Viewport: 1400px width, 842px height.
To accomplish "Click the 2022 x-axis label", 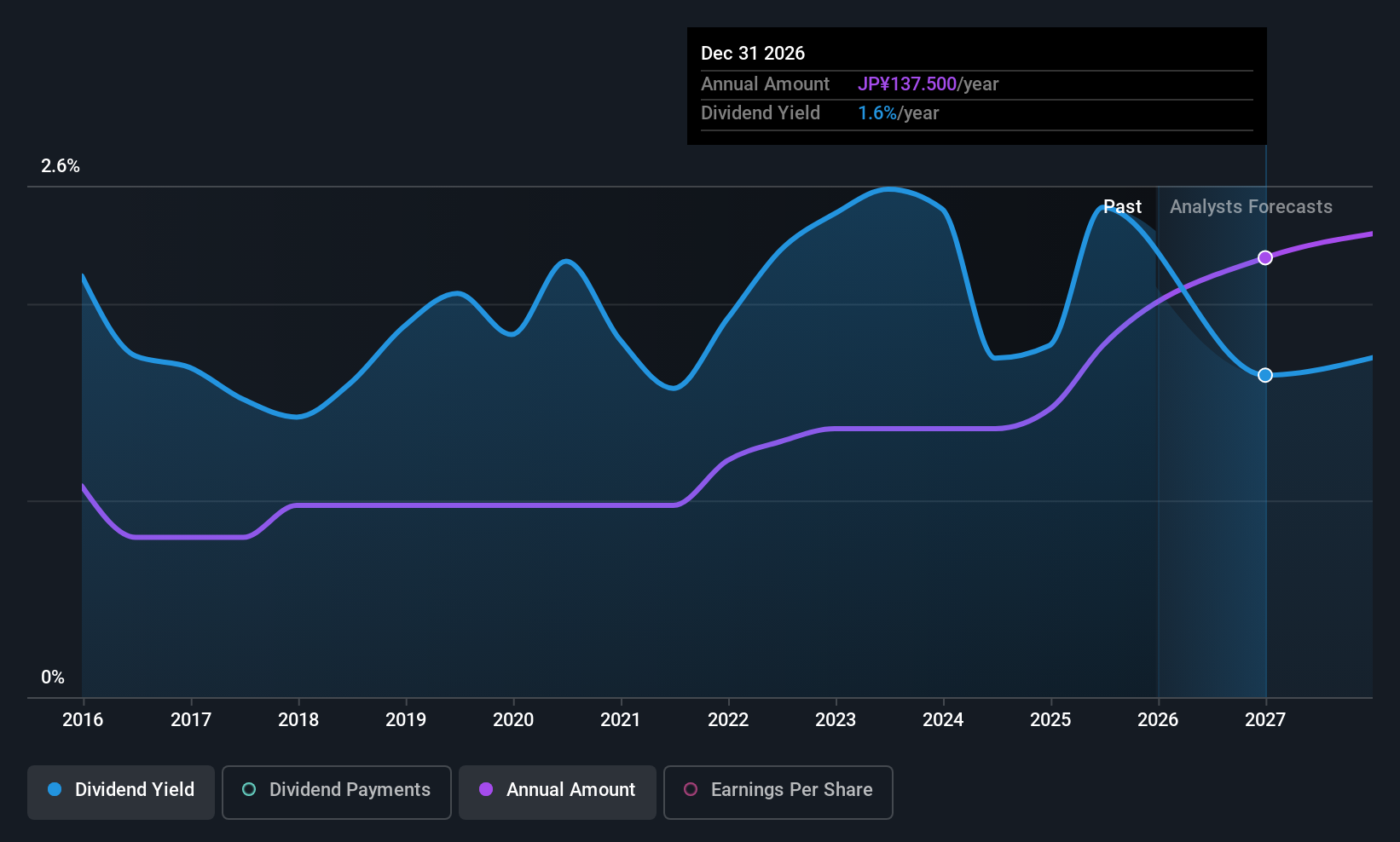I will tap(728, 720).
